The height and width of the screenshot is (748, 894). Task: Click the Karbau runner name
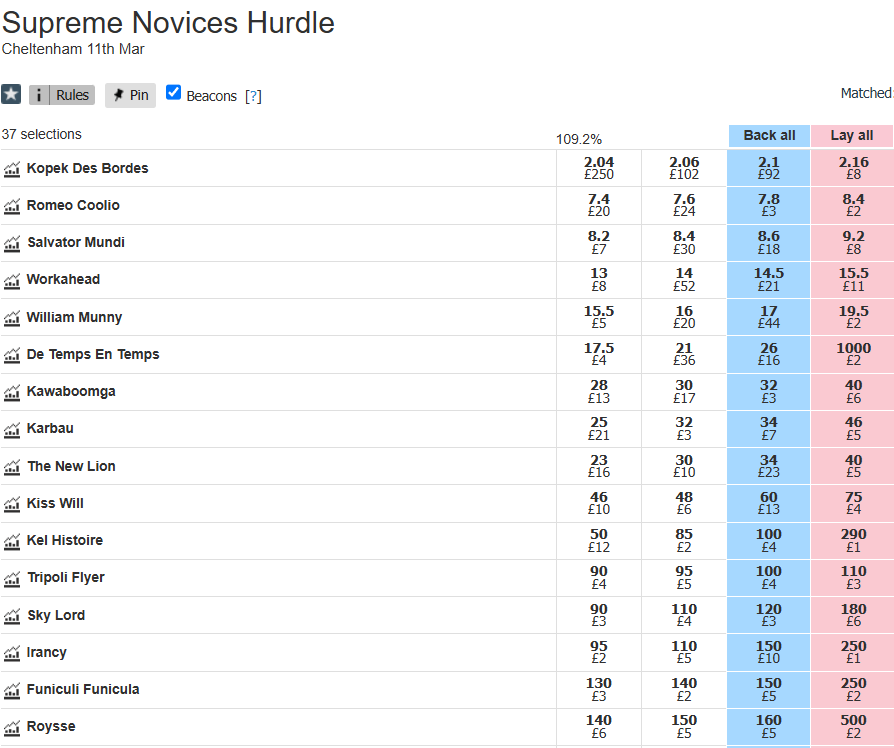(50, 428)
